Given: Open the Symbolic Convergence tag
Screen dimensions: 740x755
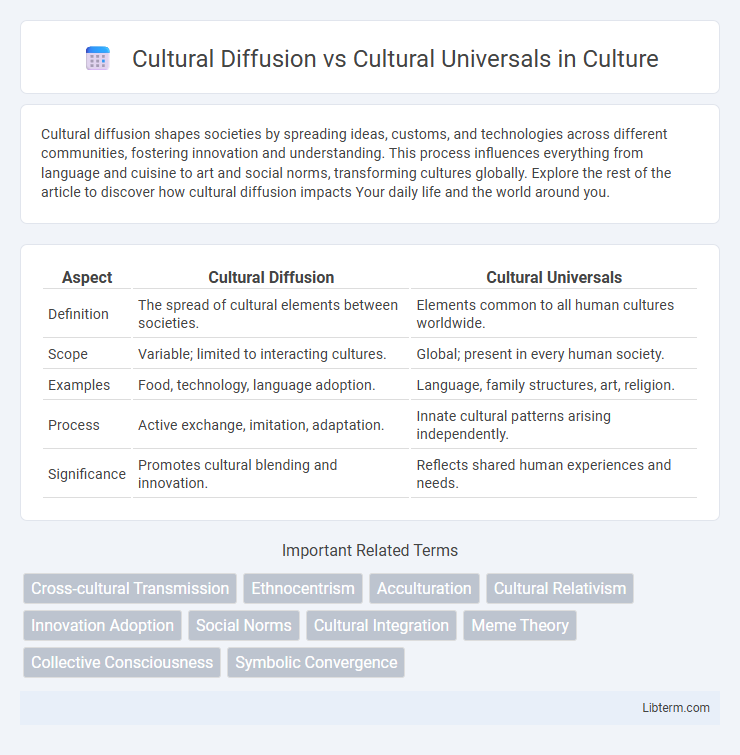Looking at the screenshot, I should pyautogui.click(x=316, y=663).
